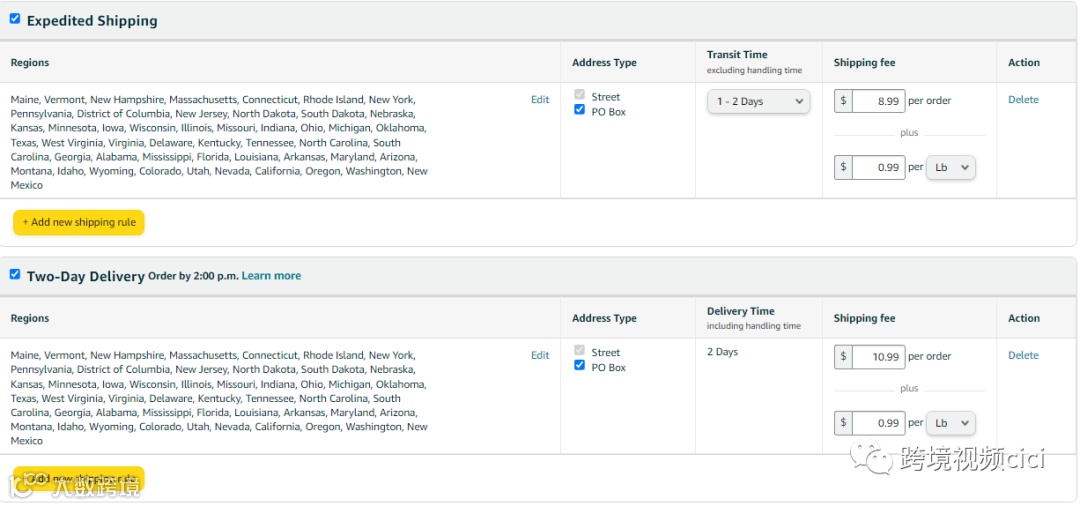This screenshot has height=506, width=1080.
Task: Click Street checkbox in Expedited Shipping
Action: [x=580, y=96]
